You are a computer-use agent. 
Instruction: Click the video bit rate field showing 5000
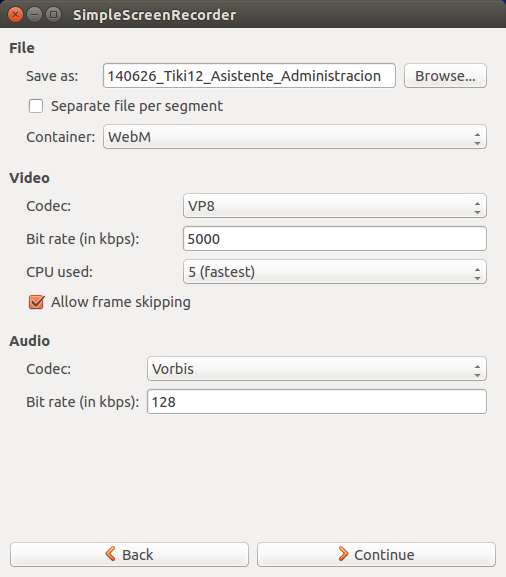[335, 239]
